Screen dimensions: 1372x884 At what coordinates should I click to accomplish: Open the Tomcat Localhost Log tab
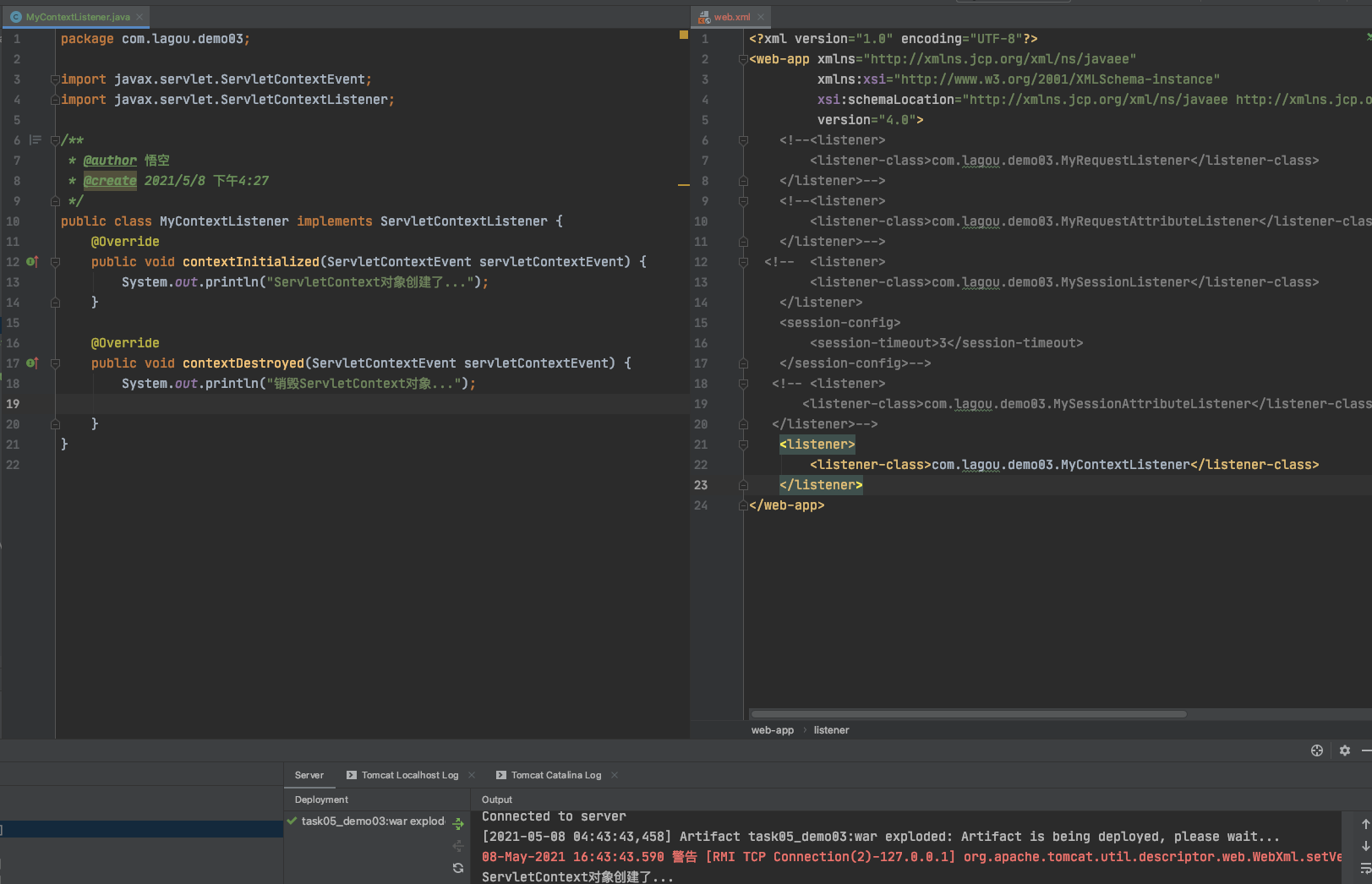410,775
